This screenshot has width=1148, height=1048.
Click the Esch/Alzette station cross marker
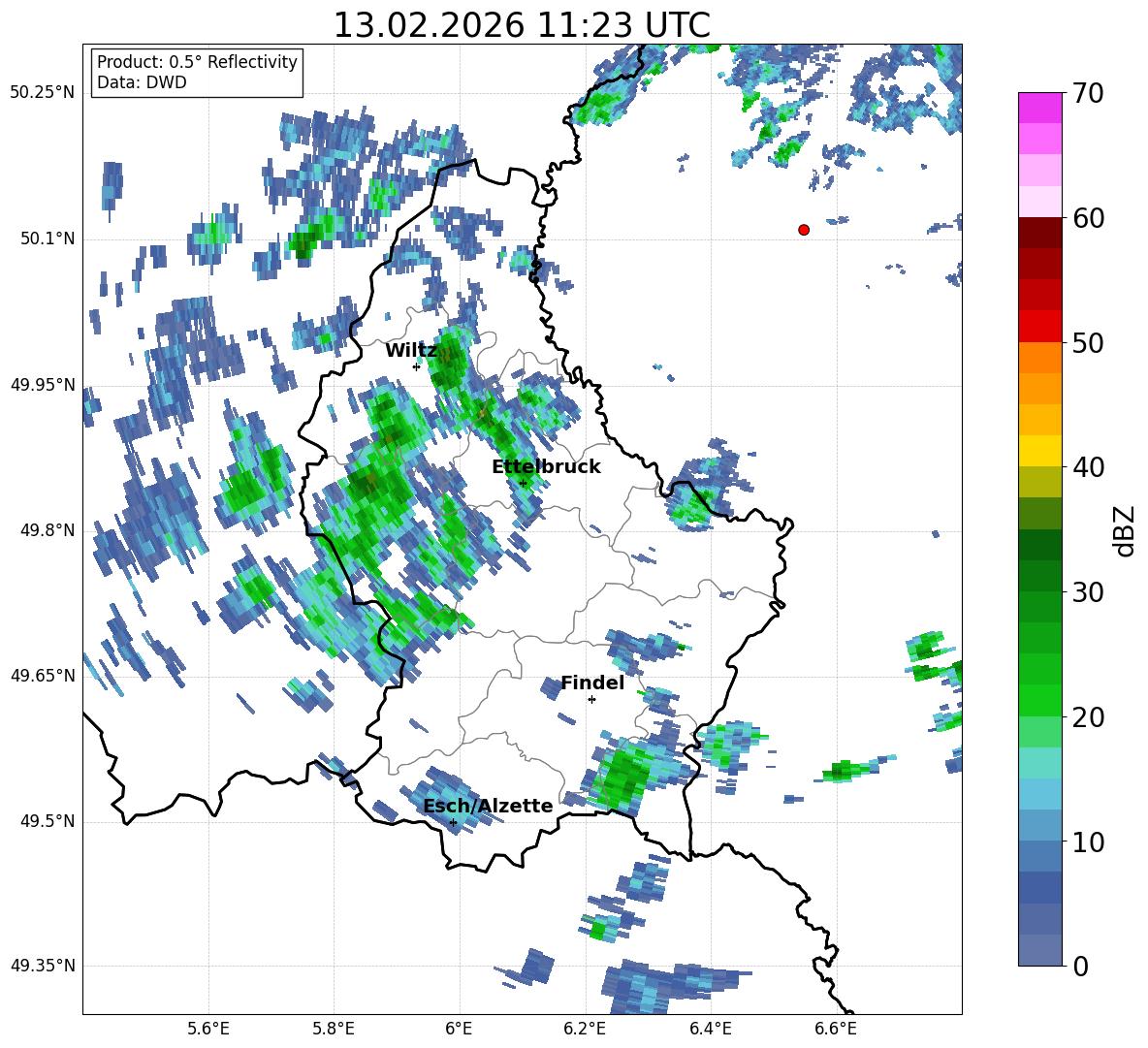coord(453,822)
